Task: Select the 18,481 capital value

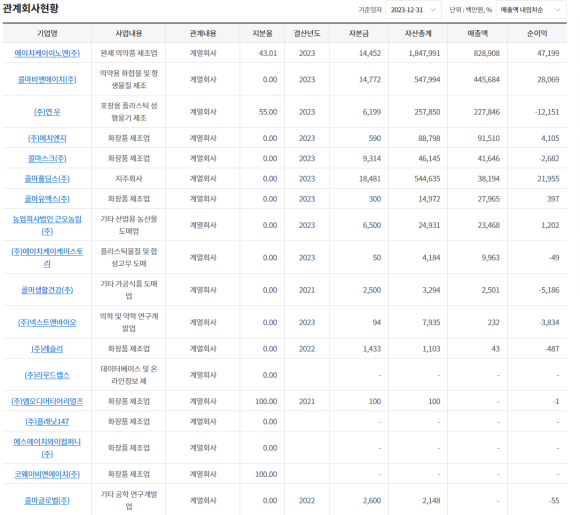Action: tap(370, 179)
